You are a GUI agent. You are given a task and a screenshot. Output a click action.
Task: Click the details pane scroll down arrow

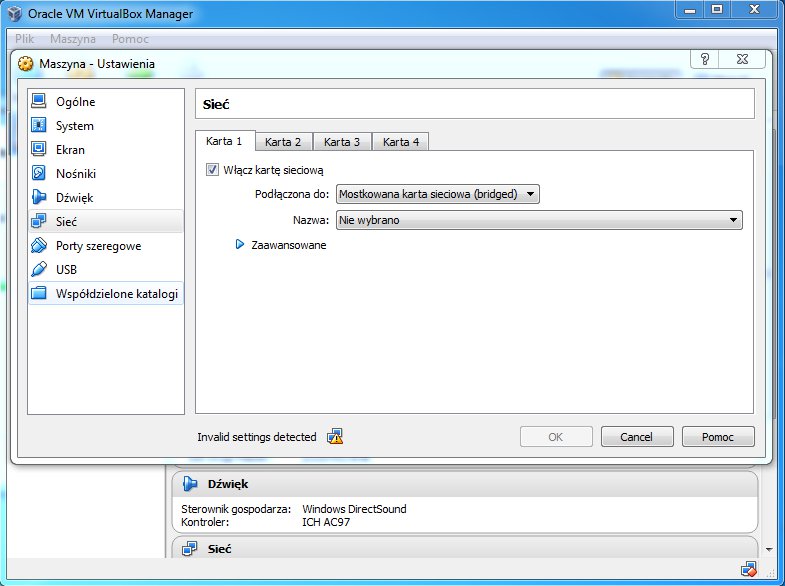(769, 550)
